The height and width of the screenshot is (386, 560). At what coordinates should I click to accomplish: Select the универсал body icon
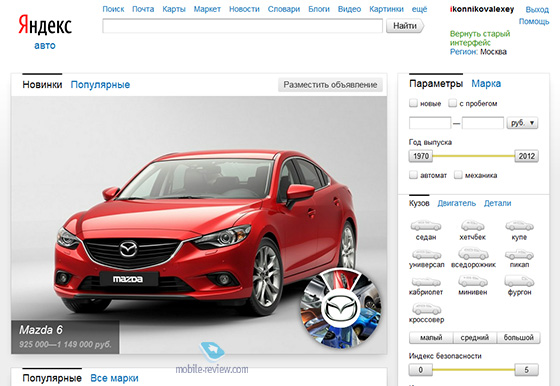[426, 255]
